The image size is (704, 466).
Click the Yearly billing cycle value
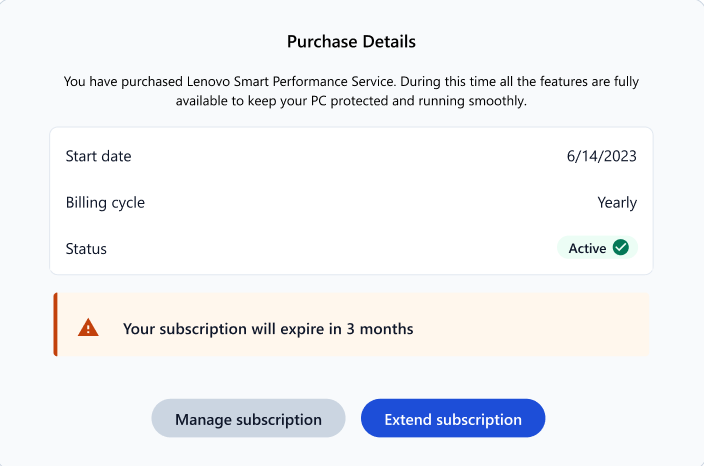pos(617,203)
